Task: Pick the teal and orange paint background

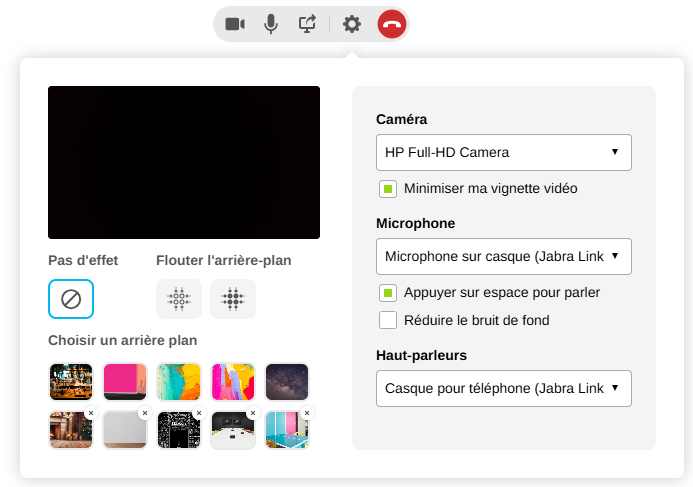Action: click(x=179, y=381)
